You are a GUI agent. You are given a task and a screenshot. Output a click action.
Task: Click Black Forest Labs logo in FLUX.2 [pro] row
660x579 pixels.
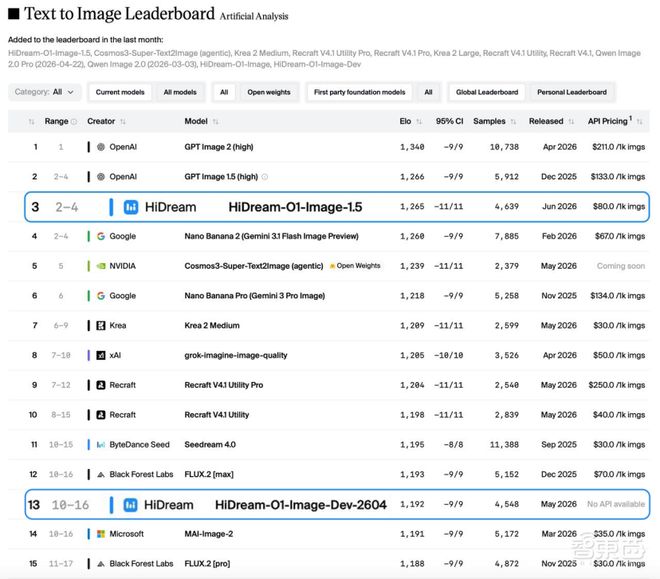pos(101,564)
